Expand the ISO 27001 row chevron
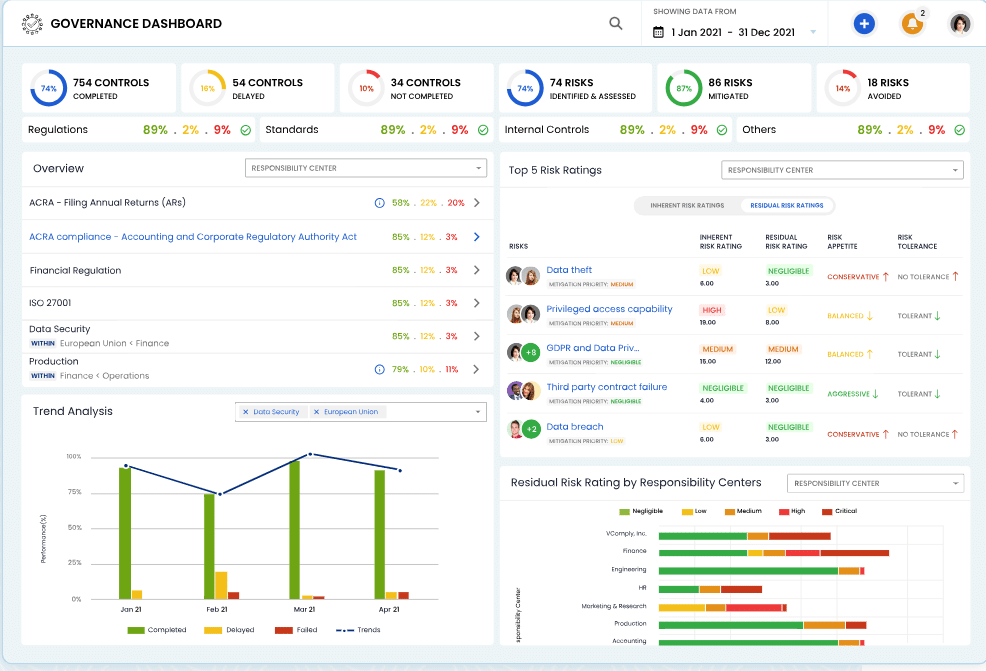This screenshot has height=671, width=986. coord(477,305)
